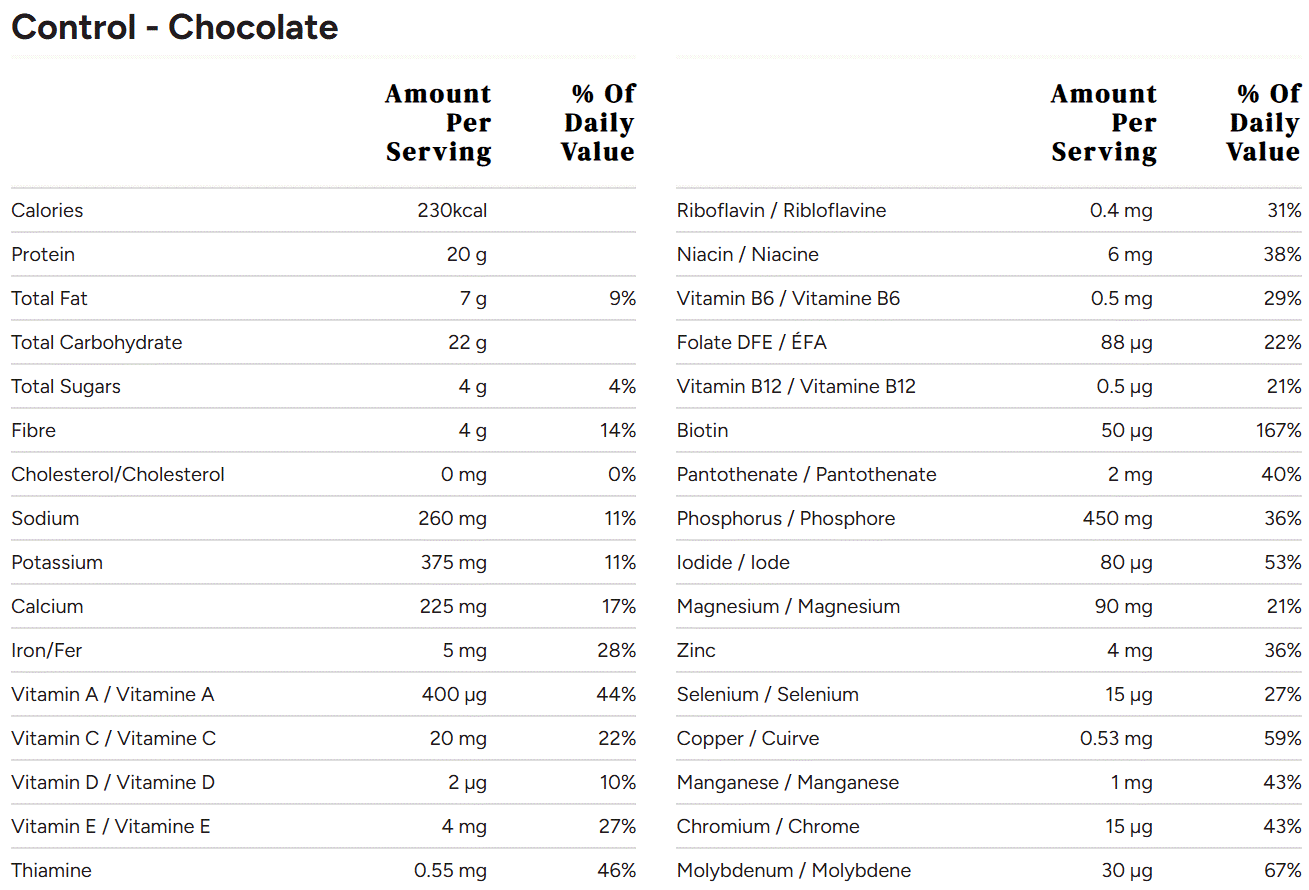Select the Iron/Fer row label
This screenshot has width=1309, height=890.
coord(47,650)
